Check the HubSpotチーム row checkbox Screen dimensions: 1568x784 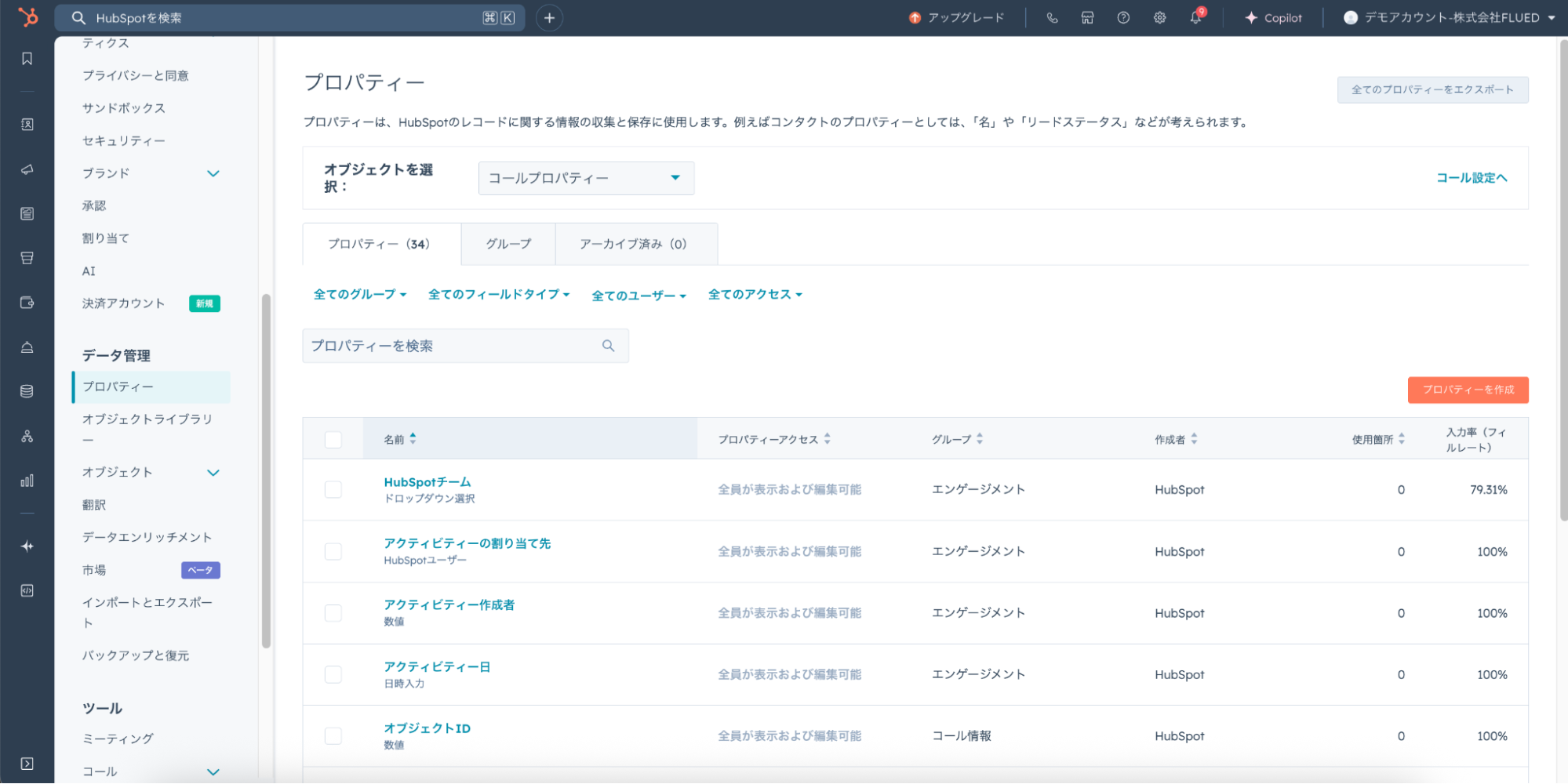click(x=333, y=490)
